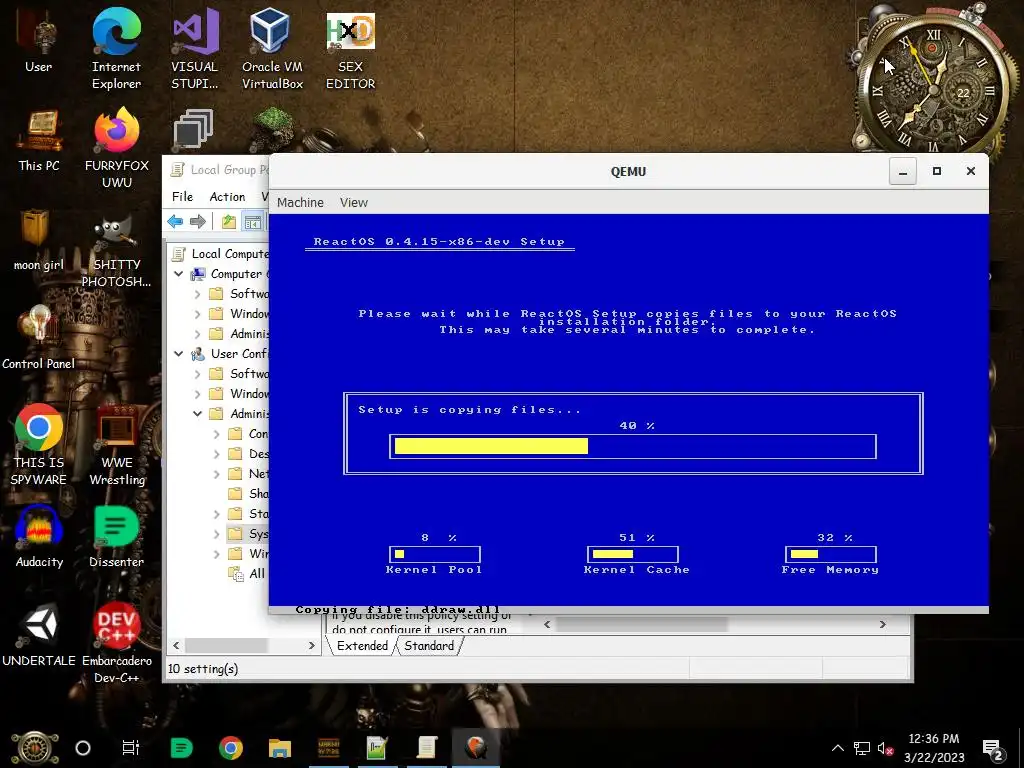The height and width of the screenshot is (768, 1024).
Task: Open Task View from the taskbar
Action: 131,748
